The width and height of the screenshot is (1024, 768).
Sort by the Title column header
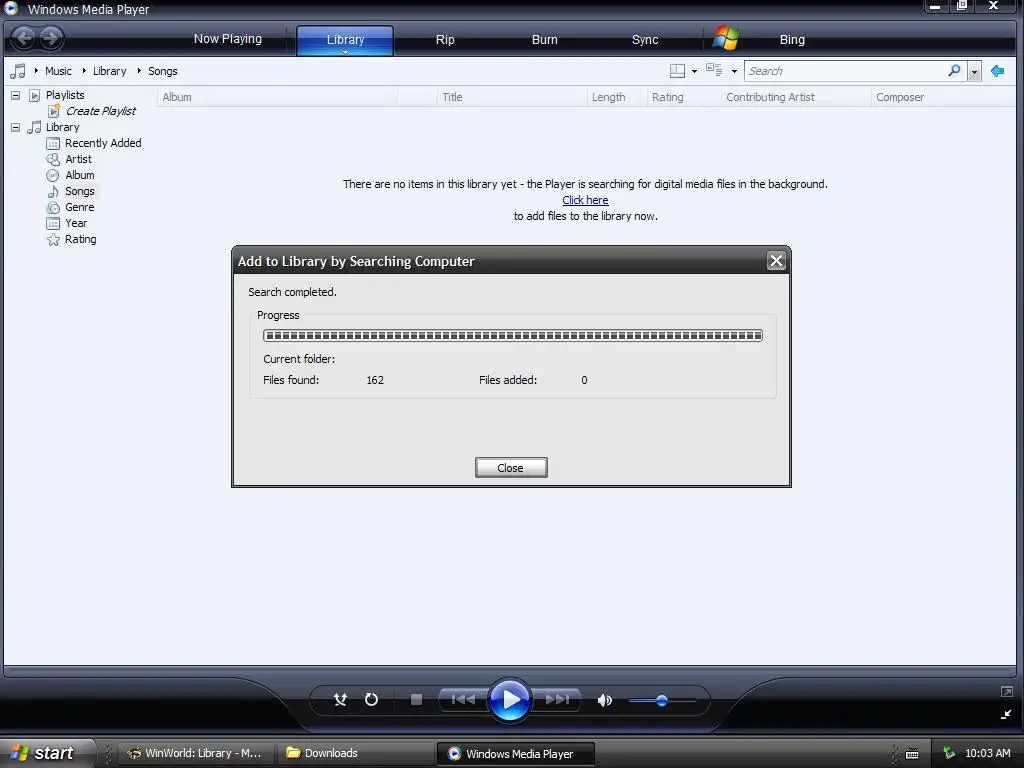pos(511,97)
